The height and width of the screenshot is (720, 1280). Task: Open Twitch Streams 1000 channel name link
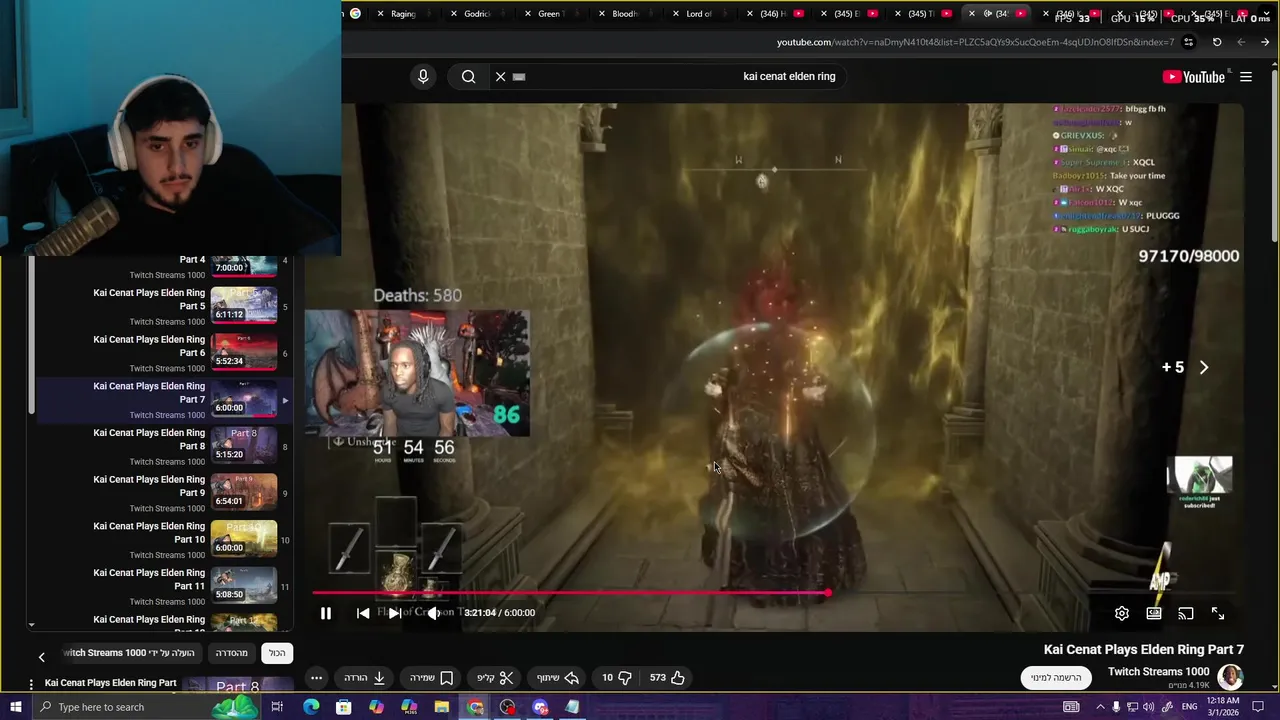1158,671
